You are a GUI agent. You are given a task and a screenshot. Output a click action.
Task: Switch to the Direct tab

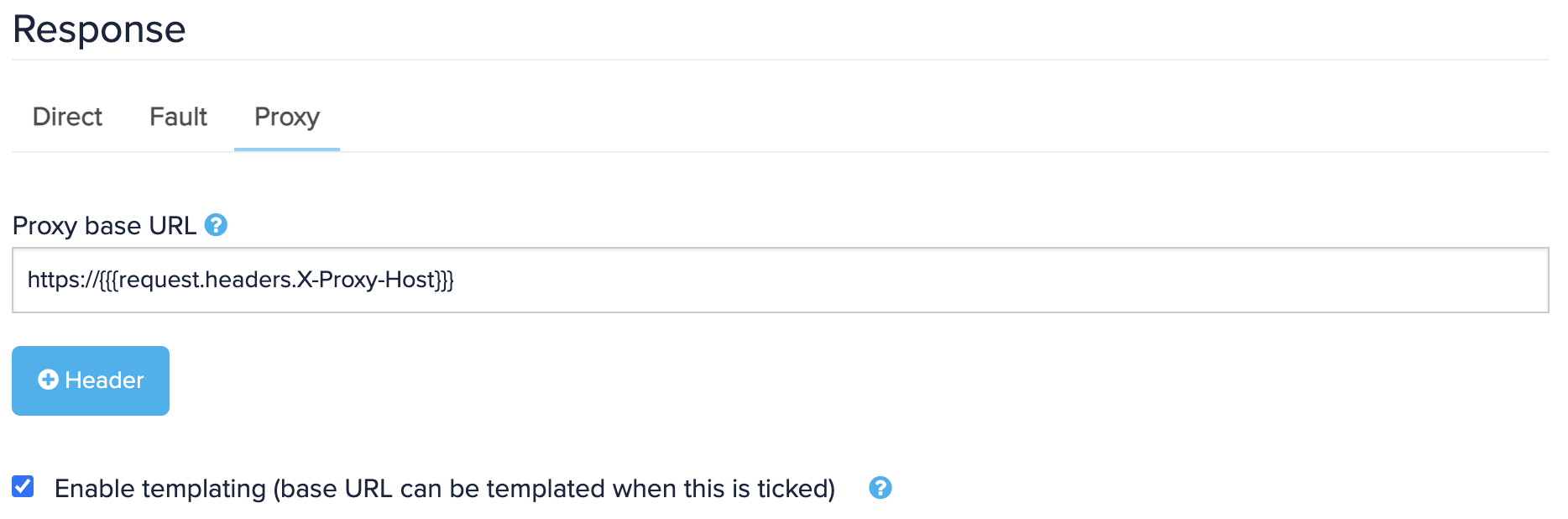67,117
